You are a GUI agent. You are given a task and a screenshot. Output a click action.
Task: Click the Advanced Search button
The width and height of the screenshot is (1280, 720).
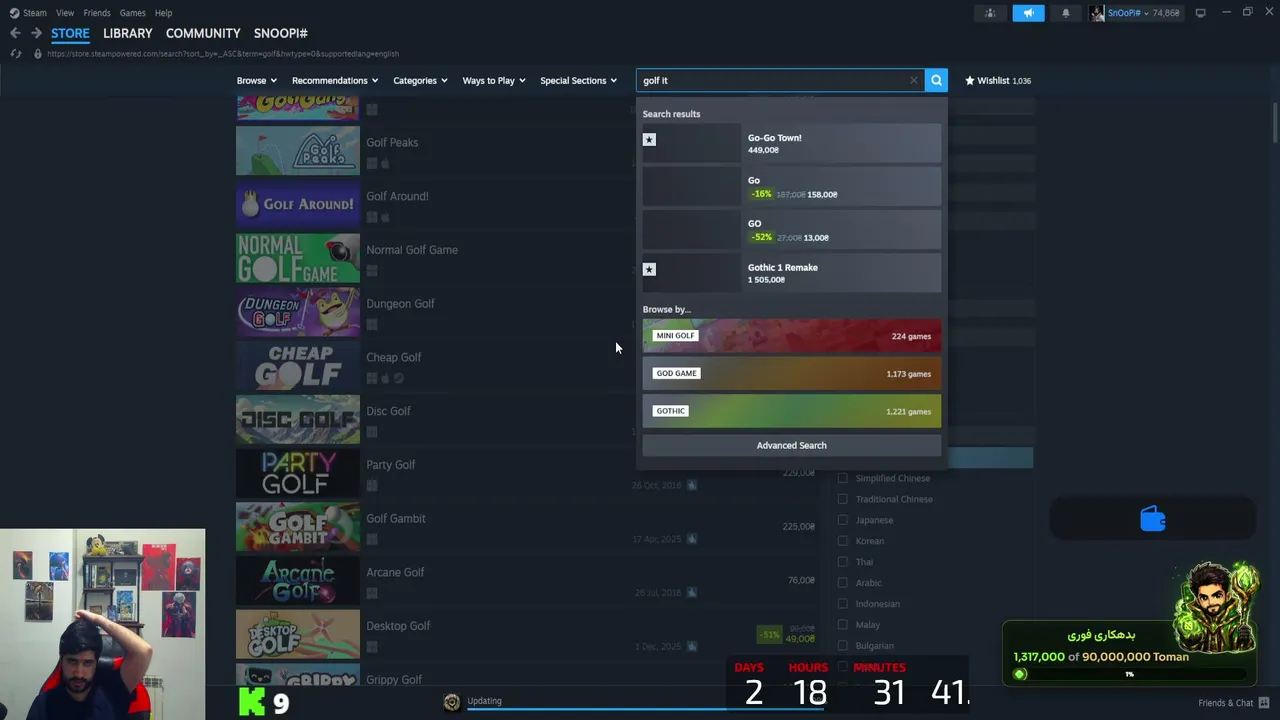pos(792,445)
